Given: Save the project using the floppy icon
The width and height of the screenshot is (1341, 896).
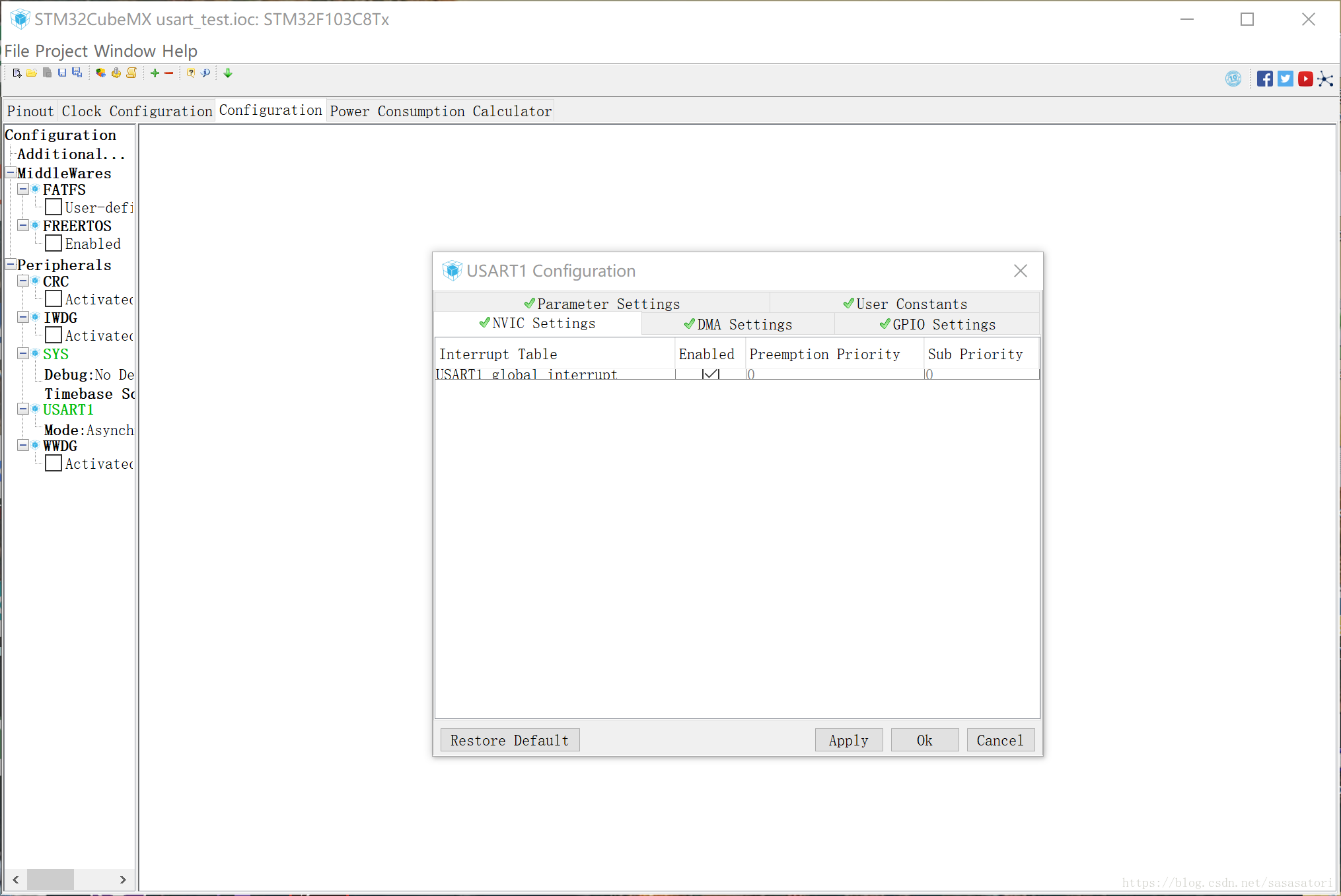Looking at the screenshot, I should [x=62, y=73].
